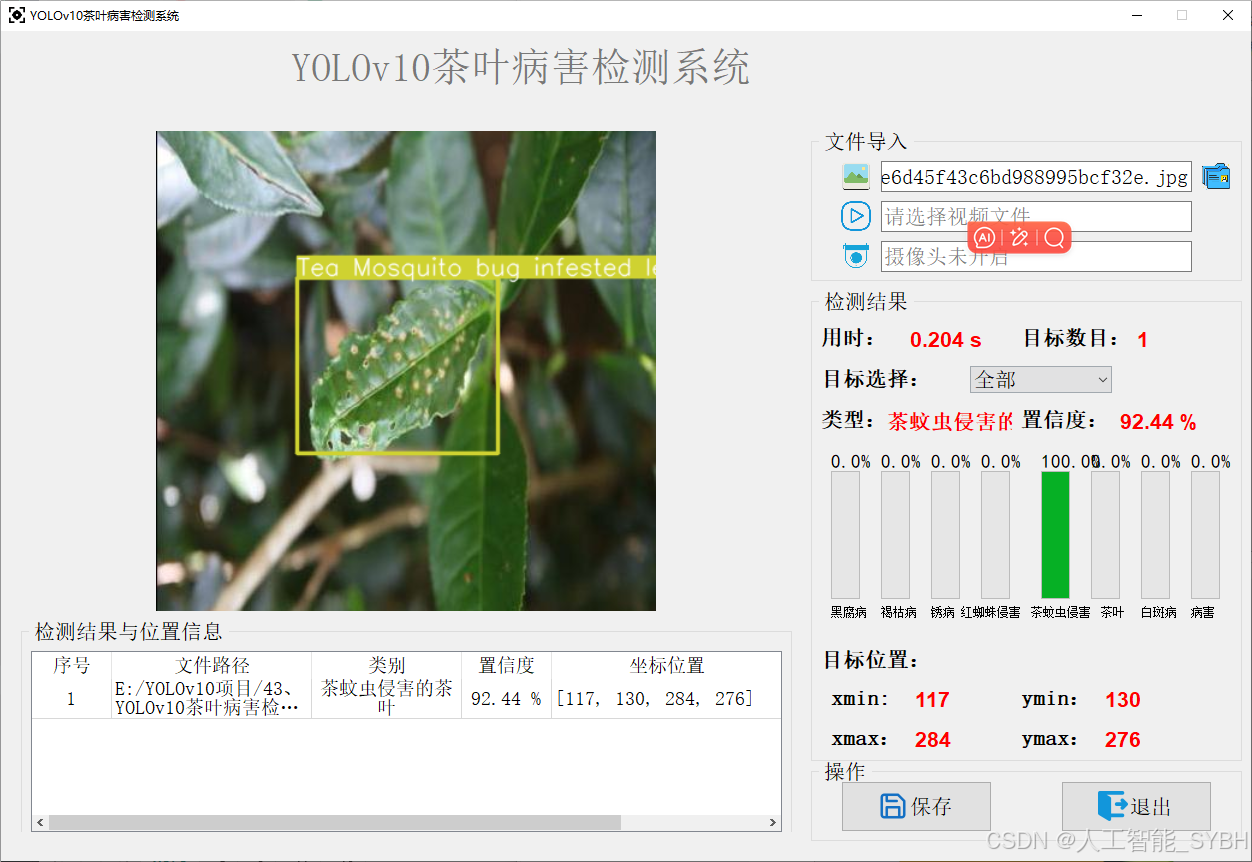Select the 92.44 % table cell
Screen dimensions: 1252x862
507,698
